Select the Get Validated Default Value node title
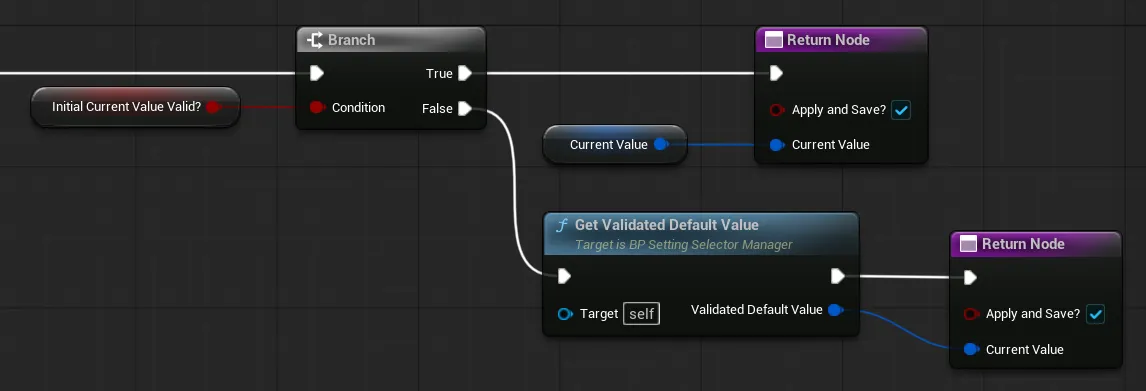This screenshot has height=391, width=1146. tap(667, 225)
